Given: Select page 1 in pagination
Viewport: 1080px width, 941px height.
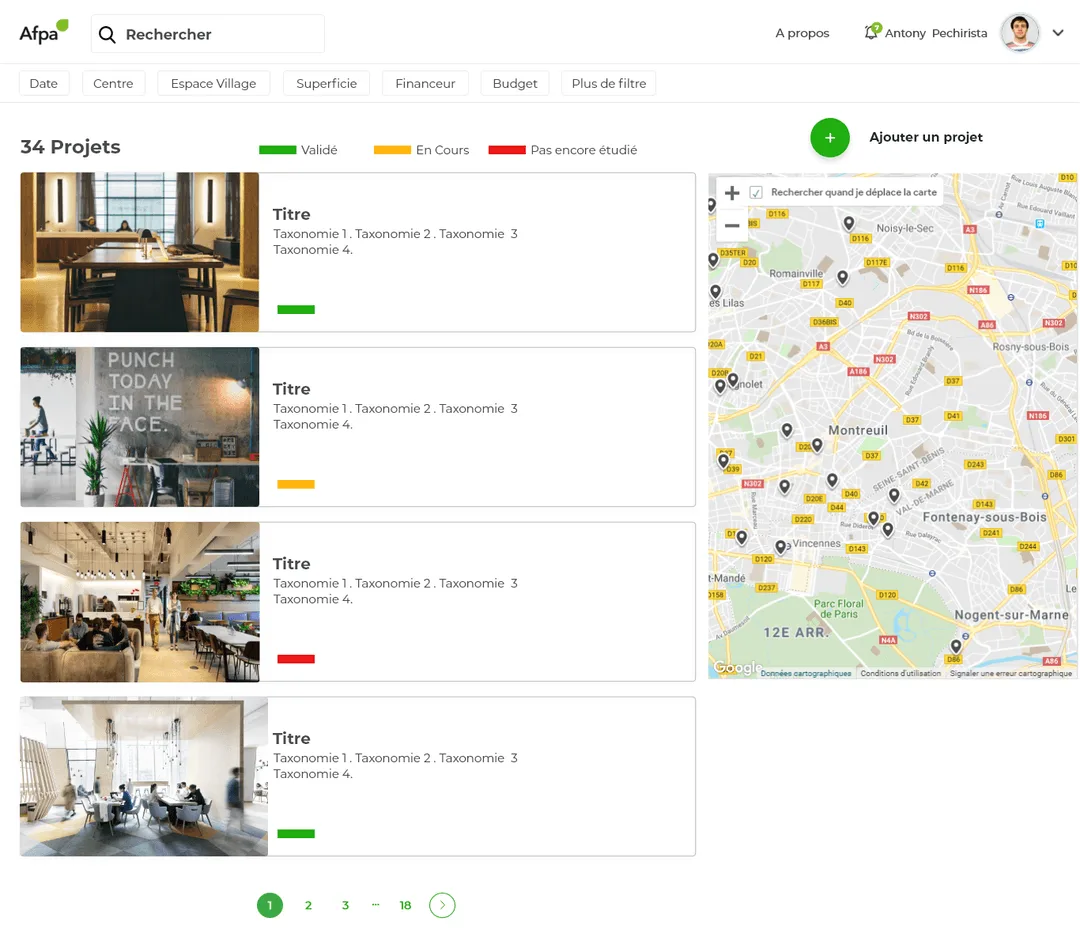Looking at the screenshot, I should 269,905.
